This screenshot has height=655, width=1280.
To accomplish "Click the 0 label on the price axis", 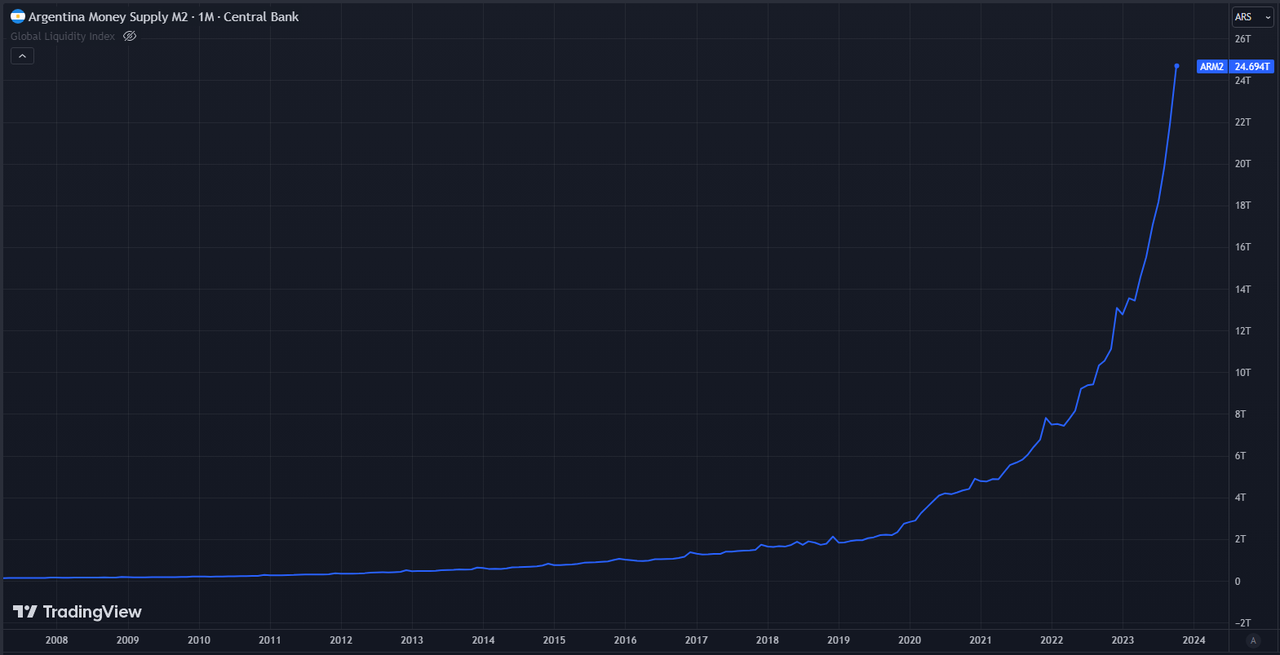I will 1238,581.
